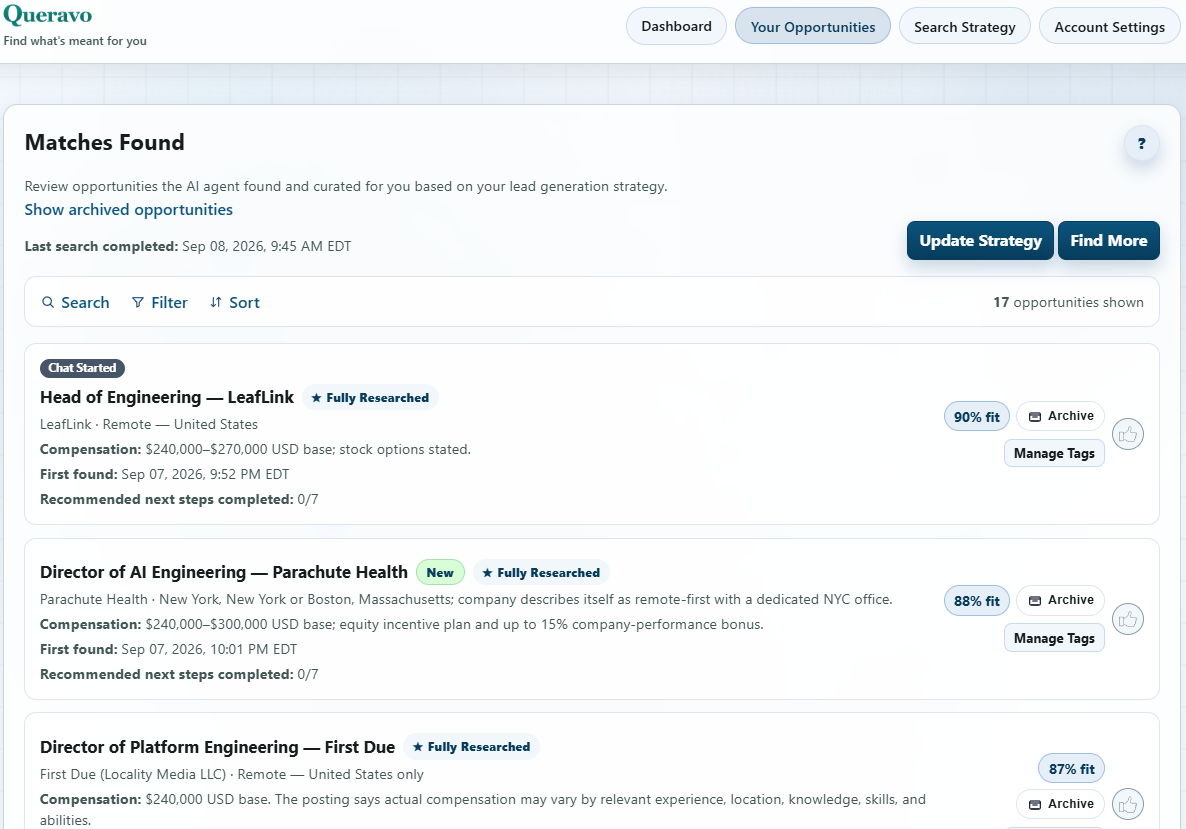
Task: Click Parachute Health's Fully Researched badge
Action: point(542,573)
